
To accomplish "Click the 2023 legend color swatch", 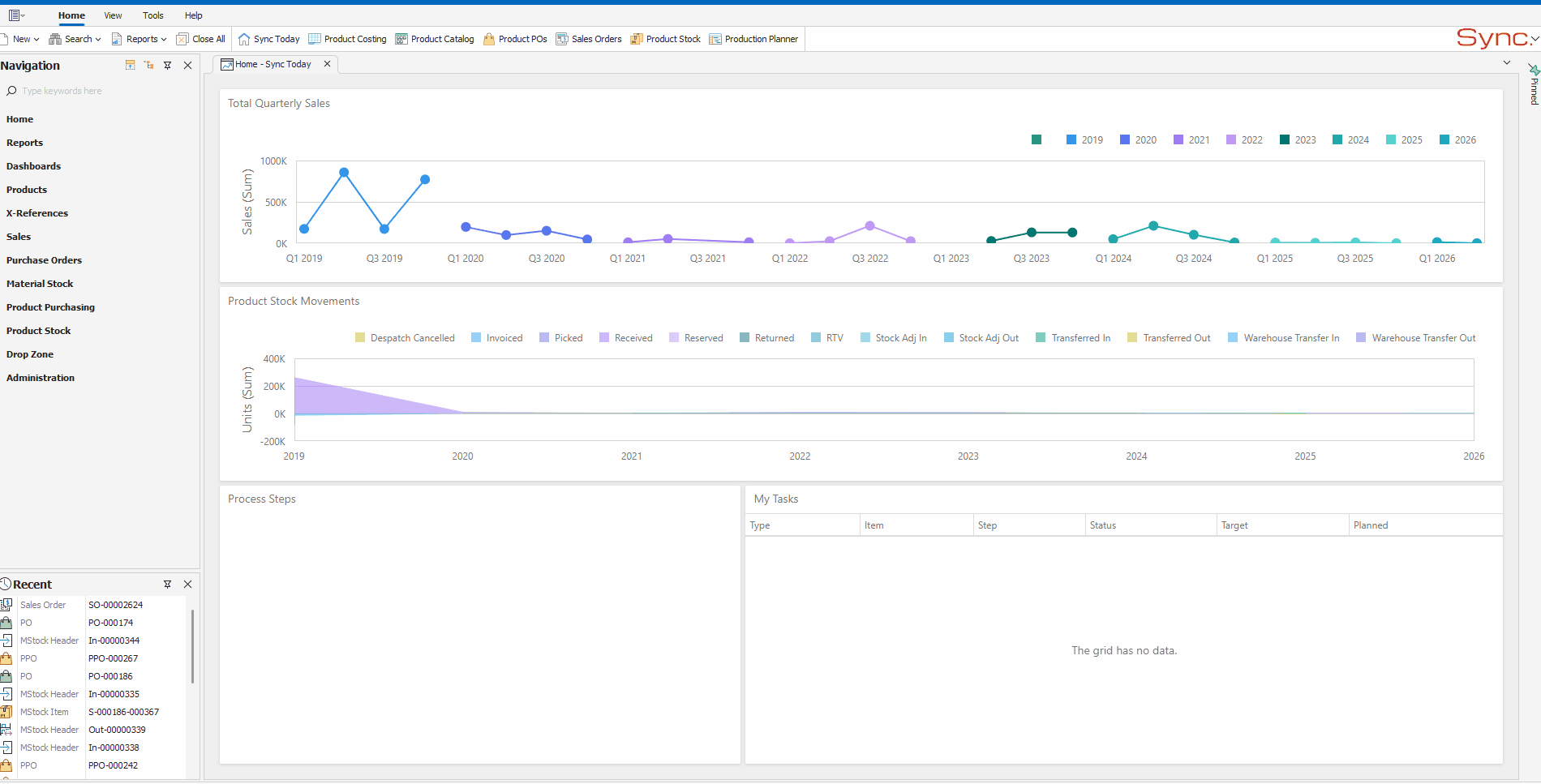I will click(x=1285, y=139).
